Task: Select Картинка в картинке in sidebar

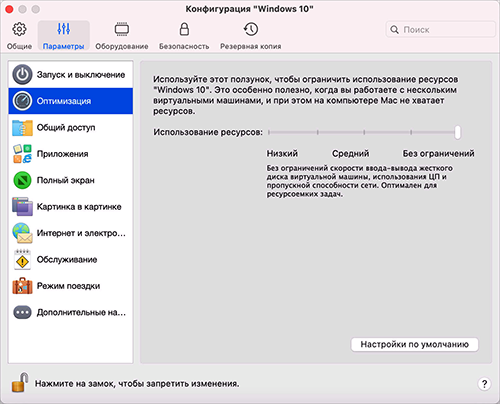Action: click(x=71, y=207)
